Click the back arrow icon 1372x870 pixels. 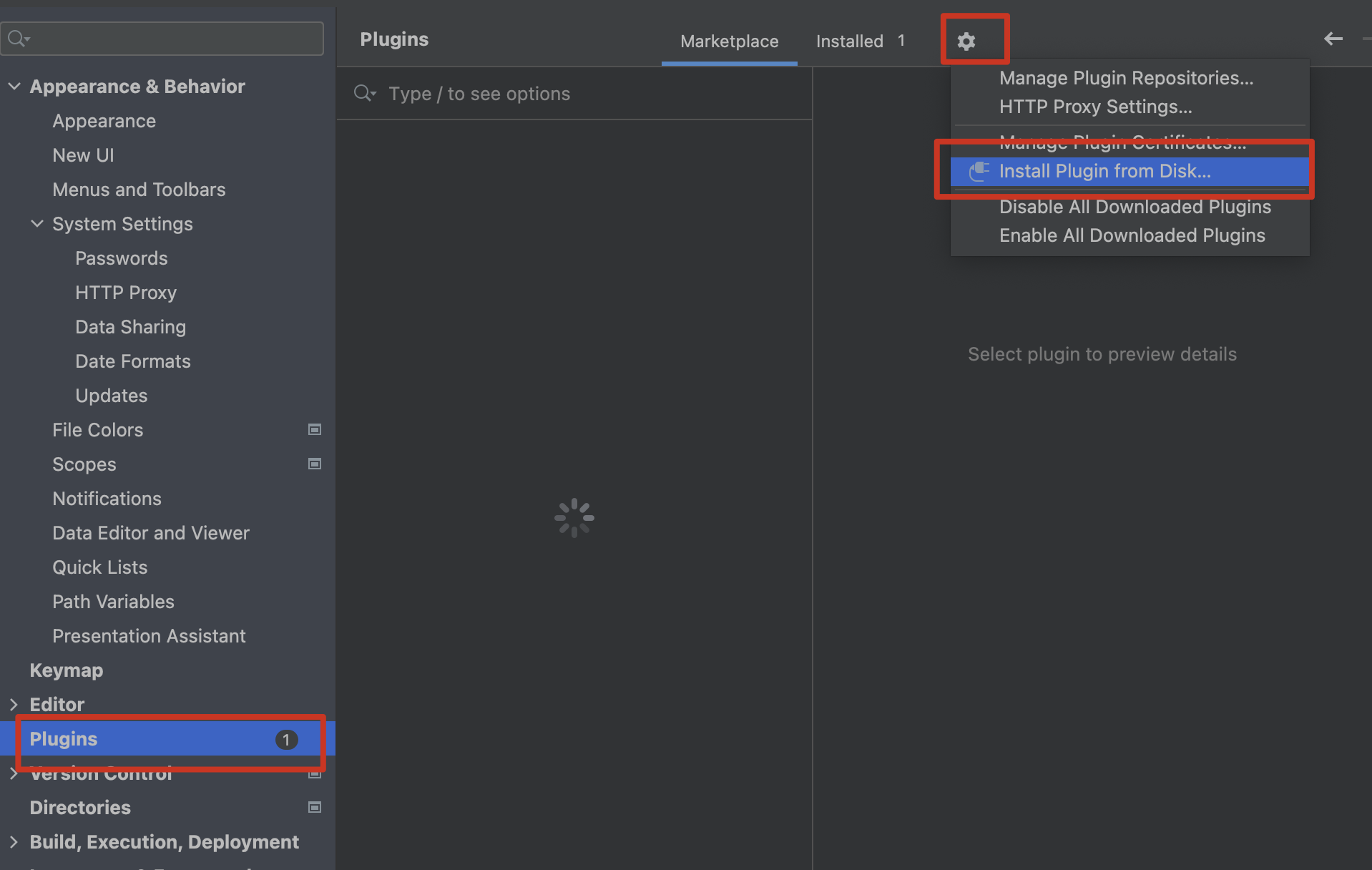(1333, 39)
